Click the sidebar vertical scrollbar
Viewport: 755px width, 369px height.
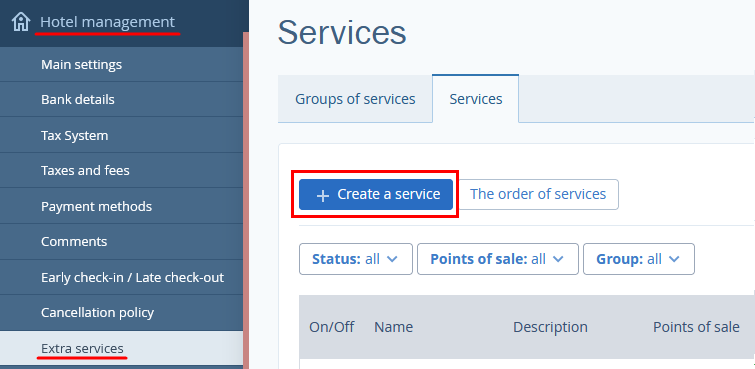tap(246, 200)
